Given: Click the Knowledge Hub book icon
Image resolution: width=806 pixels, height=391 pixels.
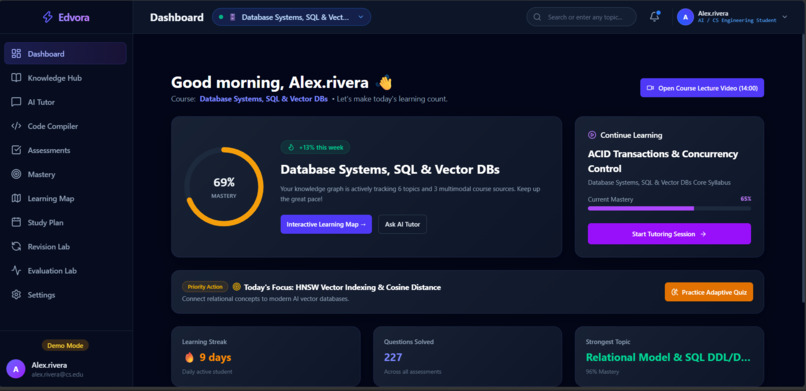Looking at the screenshot, I should tap(16, 78).
